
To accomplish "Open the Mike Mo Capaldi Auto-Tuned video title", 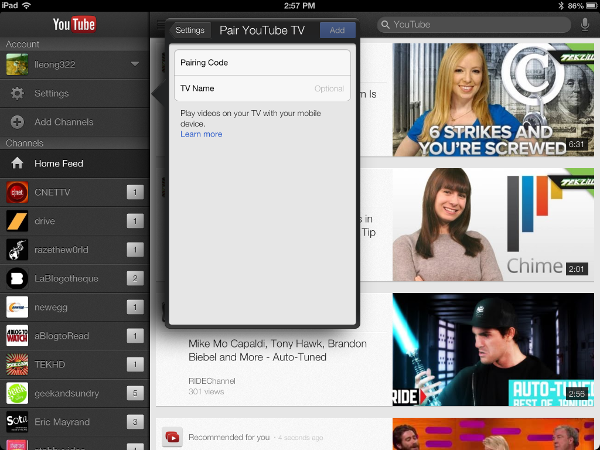I will tap(277, 351).
